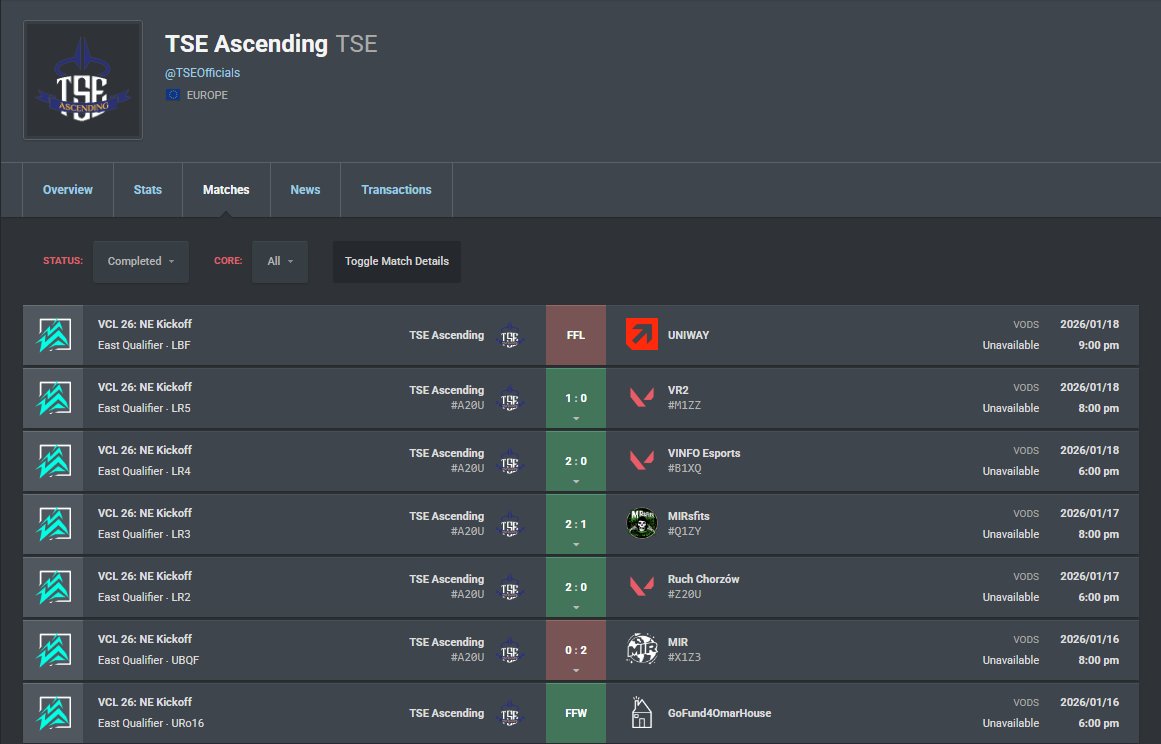Click the MIR team logo
Viewport: 1161px width, 744px height.
coord(641,649)
